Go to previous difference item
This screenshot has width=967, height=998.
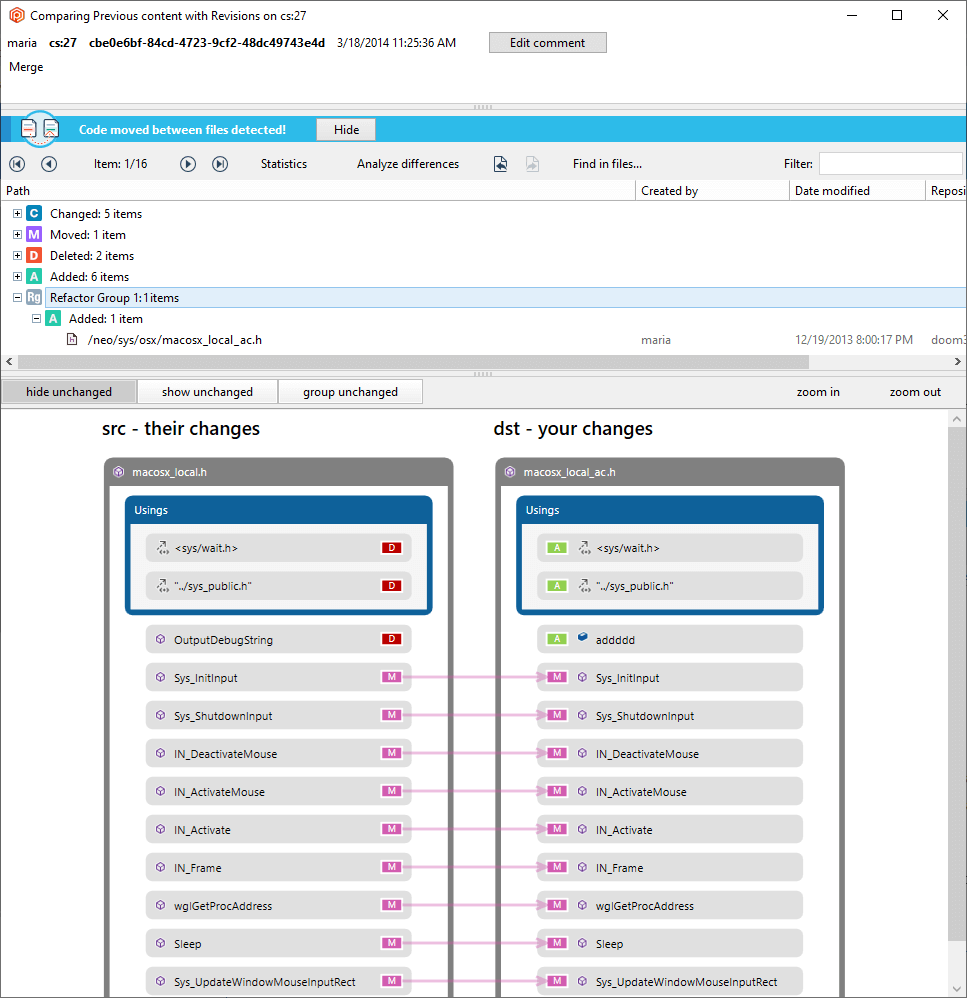click(49, 164)
